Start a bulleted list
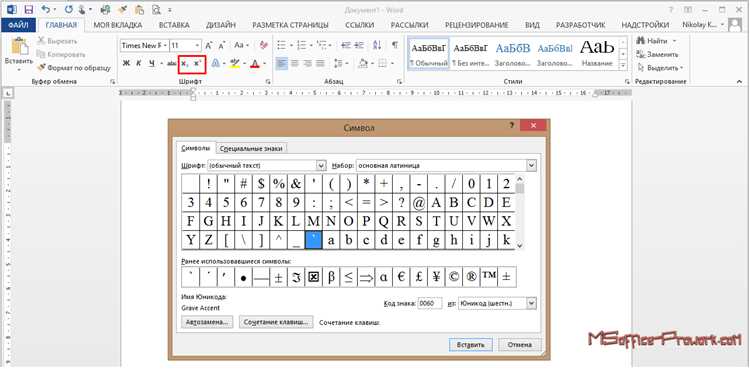This screenshot has width=750, height=369. pyautogui.click(x=281, y=45)
